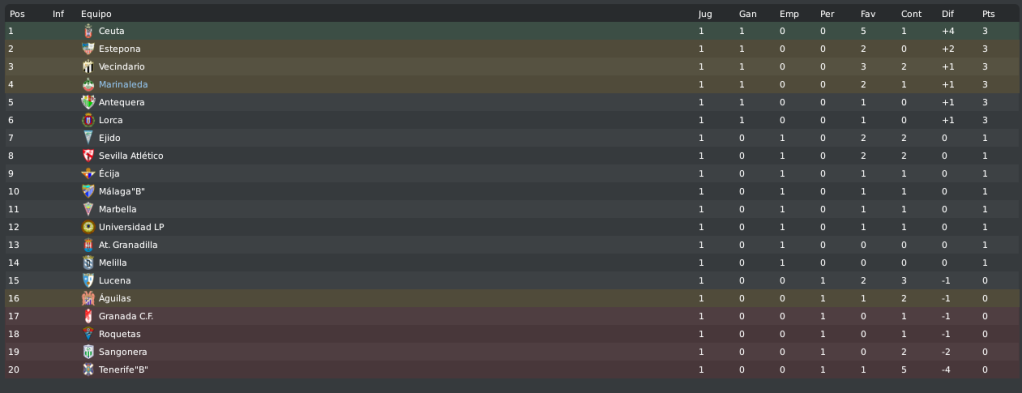The image size is (1022, 393).
Task: Click the Pos column header
Action: tap(17, 14)
